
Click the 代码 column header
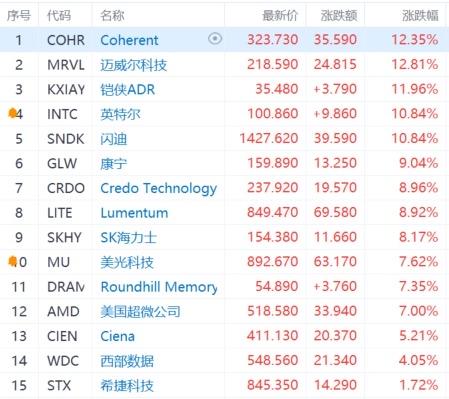(x=59, y=16)
